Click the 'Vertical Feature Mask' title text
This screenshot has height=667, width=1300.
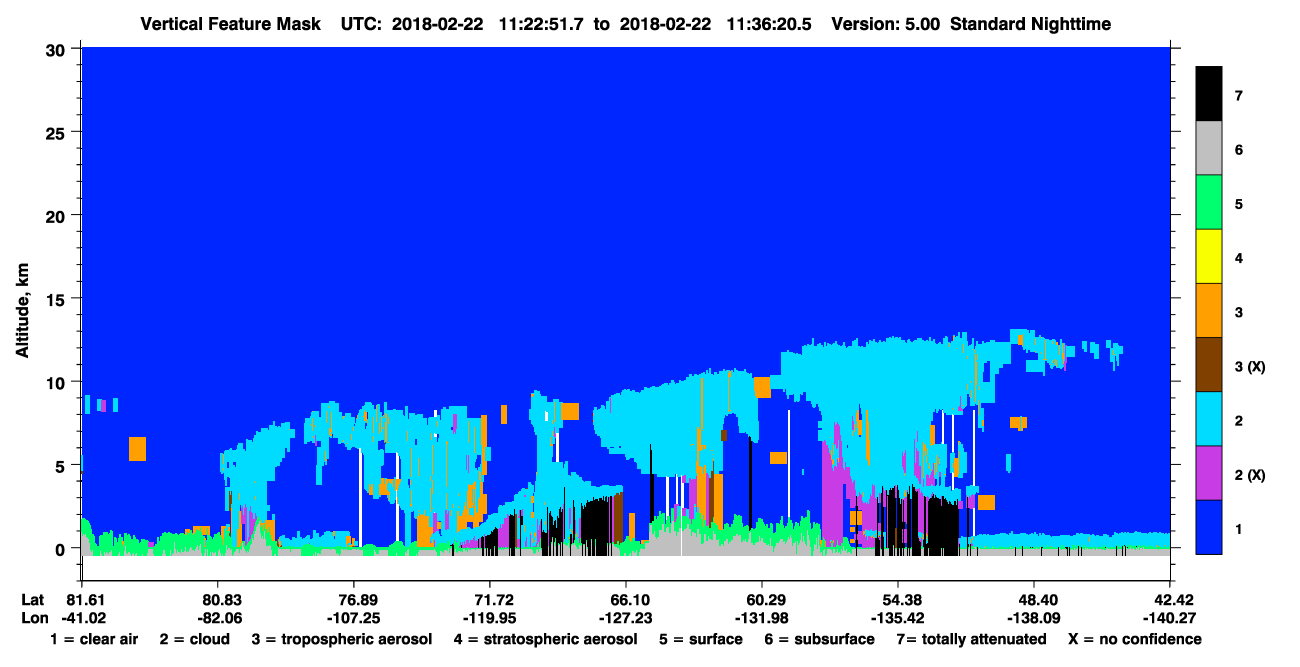point(231,23)
